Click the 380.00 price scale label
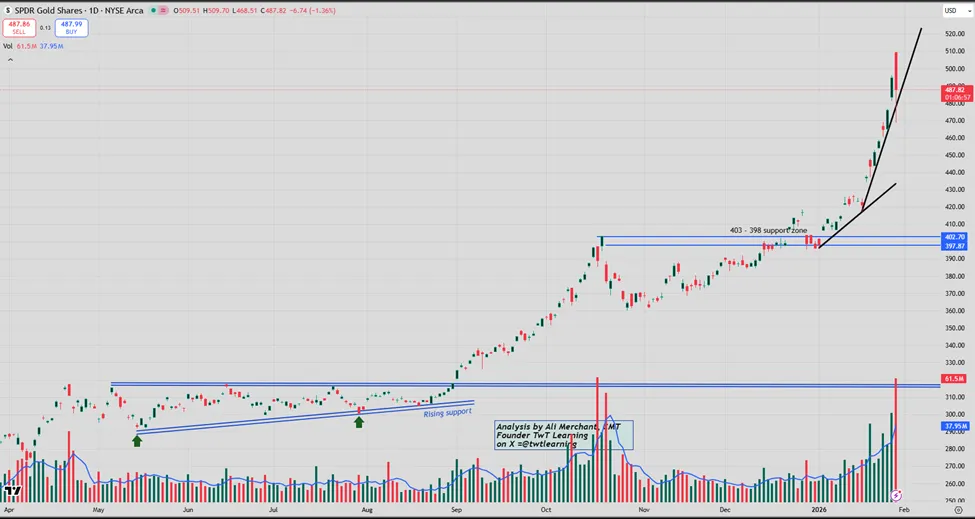975x519 pixels. (x=954, y=276)
